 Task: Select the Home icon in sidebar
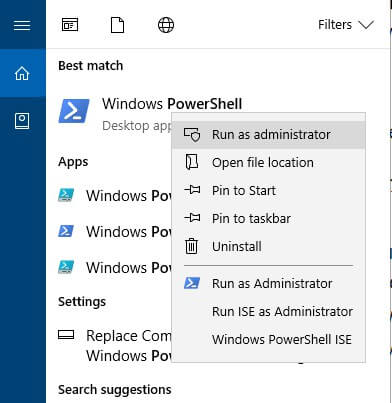tap(22, 73)
